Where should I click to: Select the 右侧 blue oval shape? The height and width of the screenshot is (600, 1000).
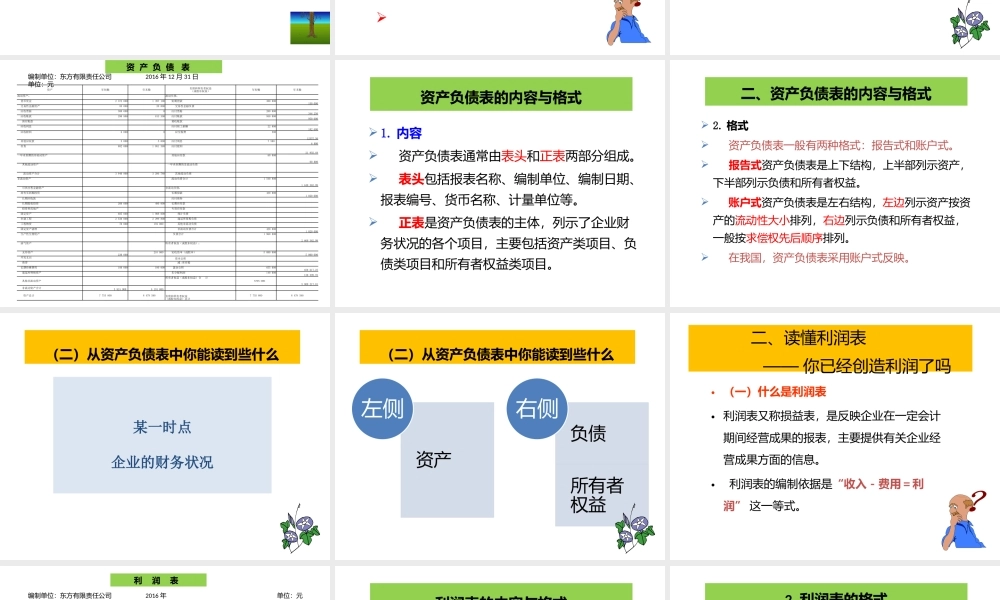tap(536, 409)
